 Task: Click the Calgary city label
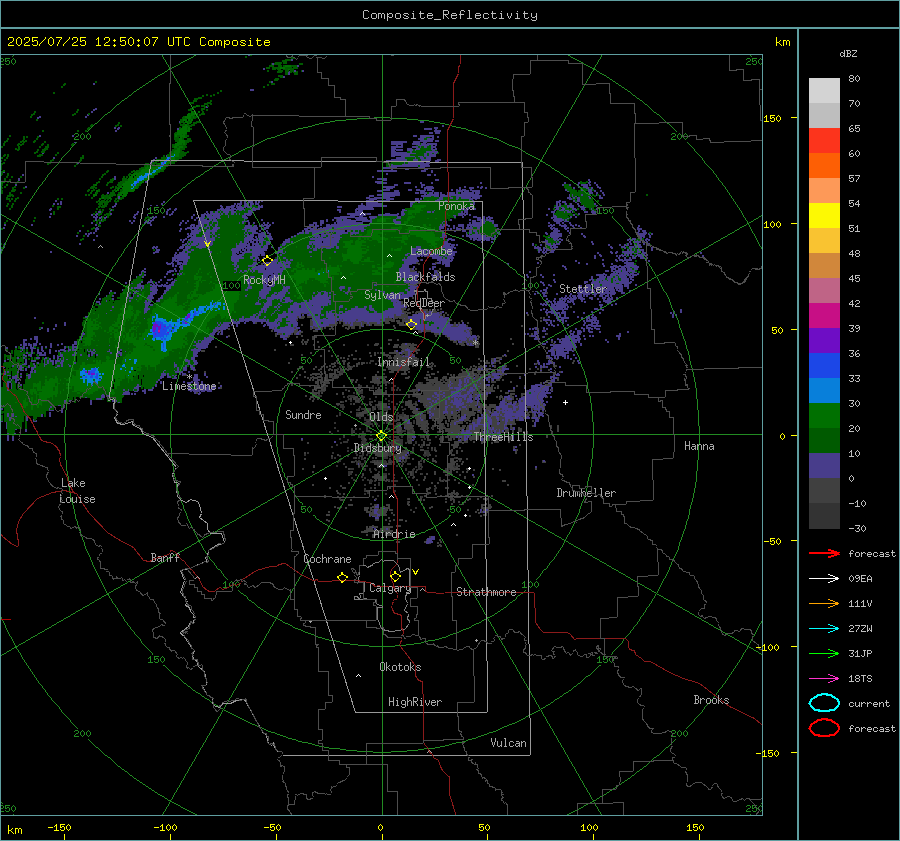pyautogui.click(x=390, y=588)
